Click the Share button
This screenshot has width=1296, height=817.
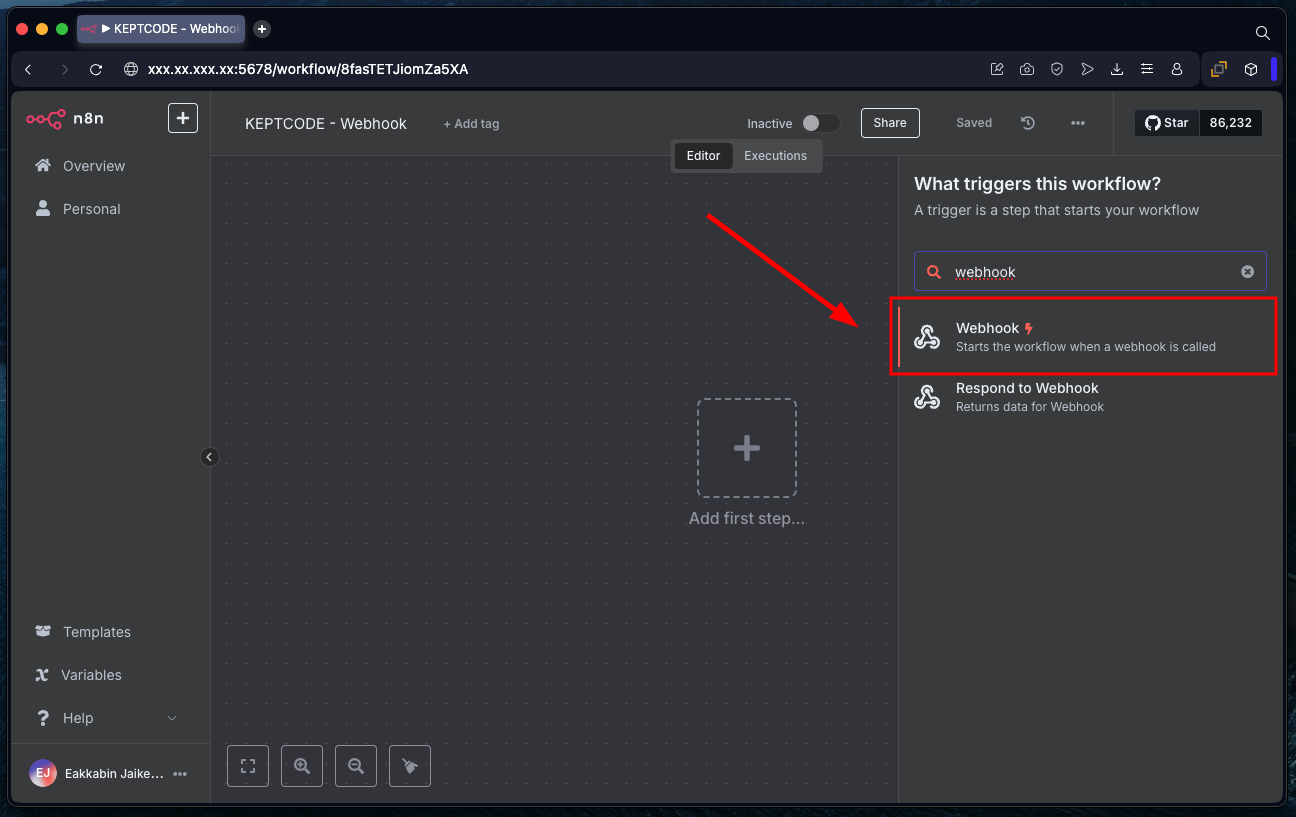click(x=889, y=123)
